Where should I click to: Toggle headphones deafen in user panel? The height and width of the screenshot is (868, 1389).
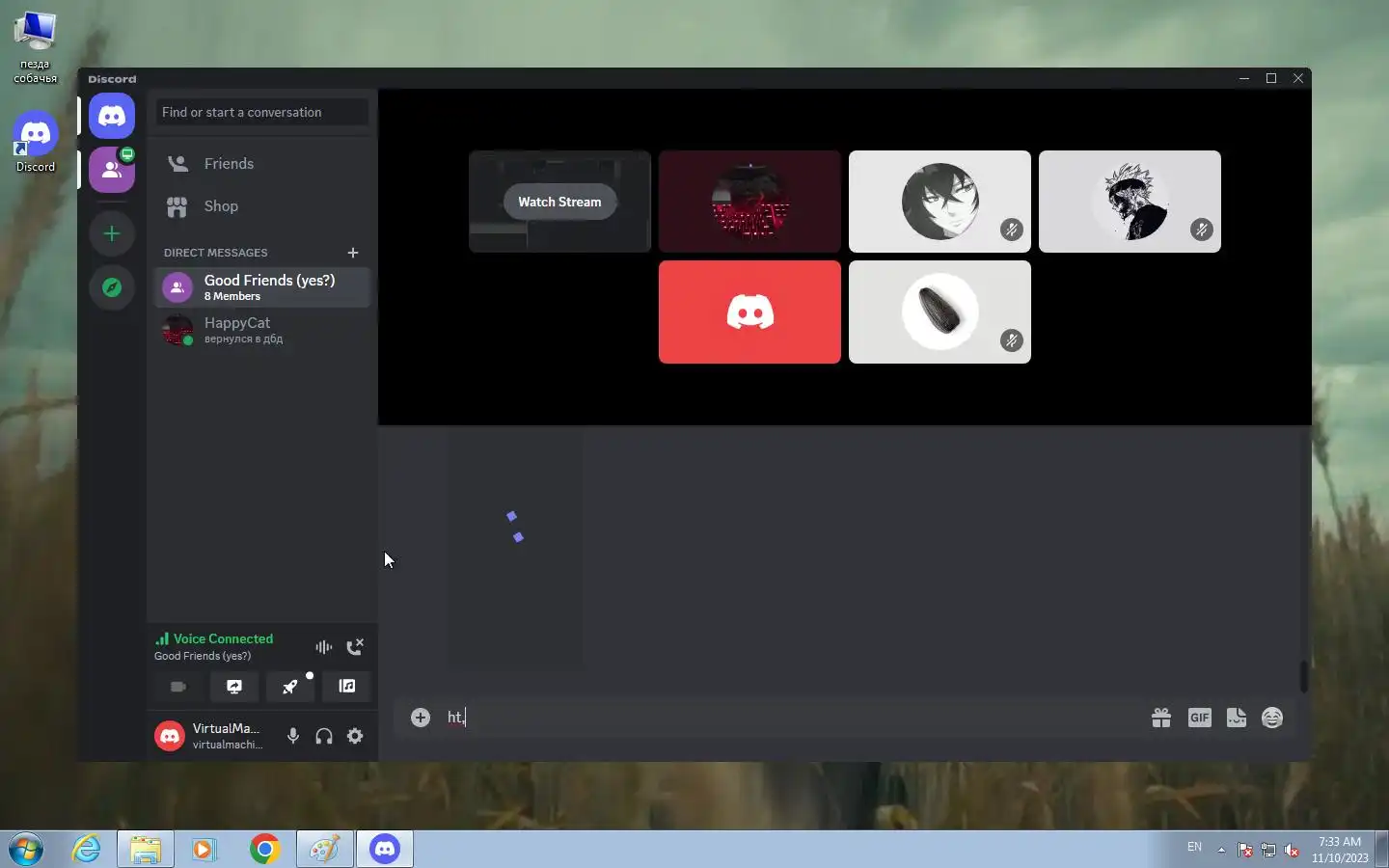pos(324,736)
